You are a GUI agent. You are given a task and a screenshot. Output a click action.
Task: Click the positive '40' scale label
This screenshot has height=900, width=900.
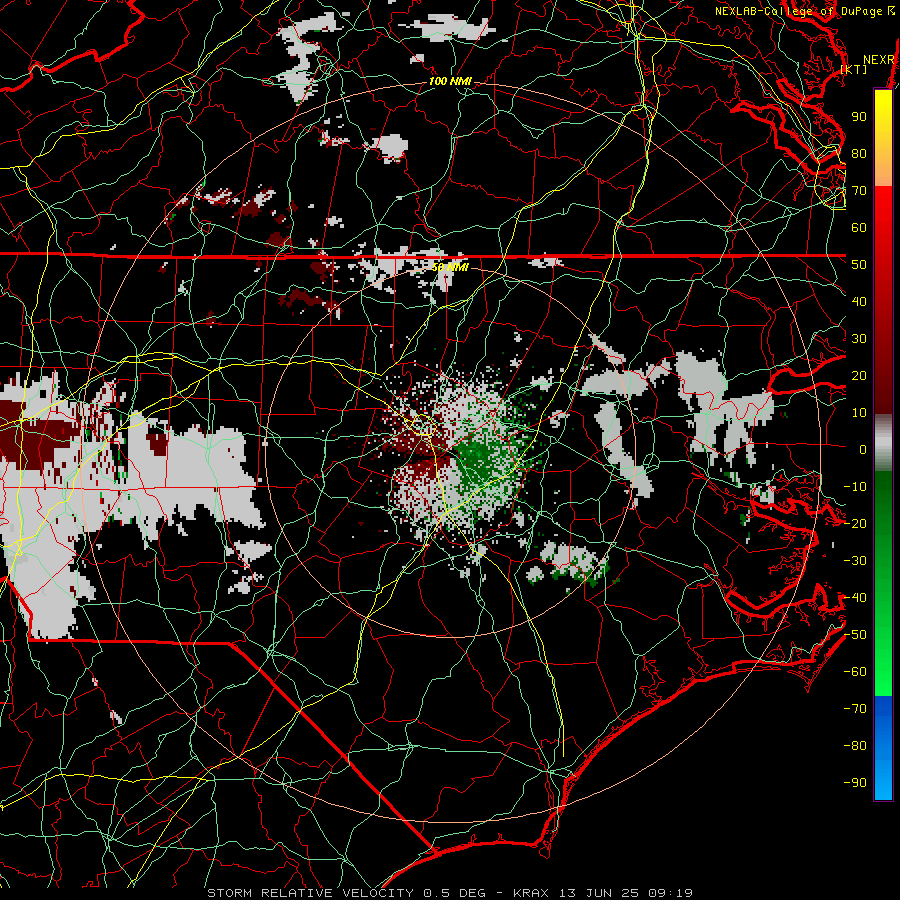[x=859, y=302]
